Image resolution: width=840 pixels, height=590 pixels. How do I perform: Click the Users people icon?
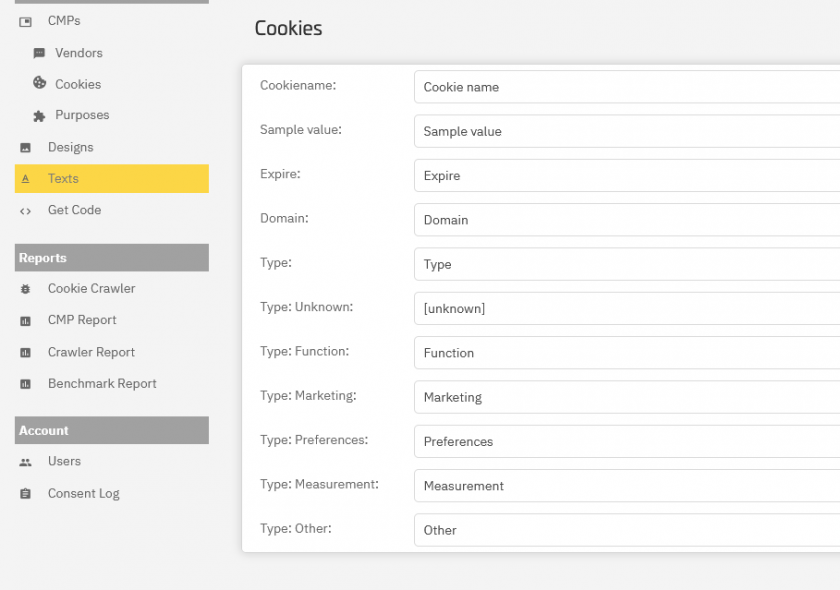coord(25,462)
